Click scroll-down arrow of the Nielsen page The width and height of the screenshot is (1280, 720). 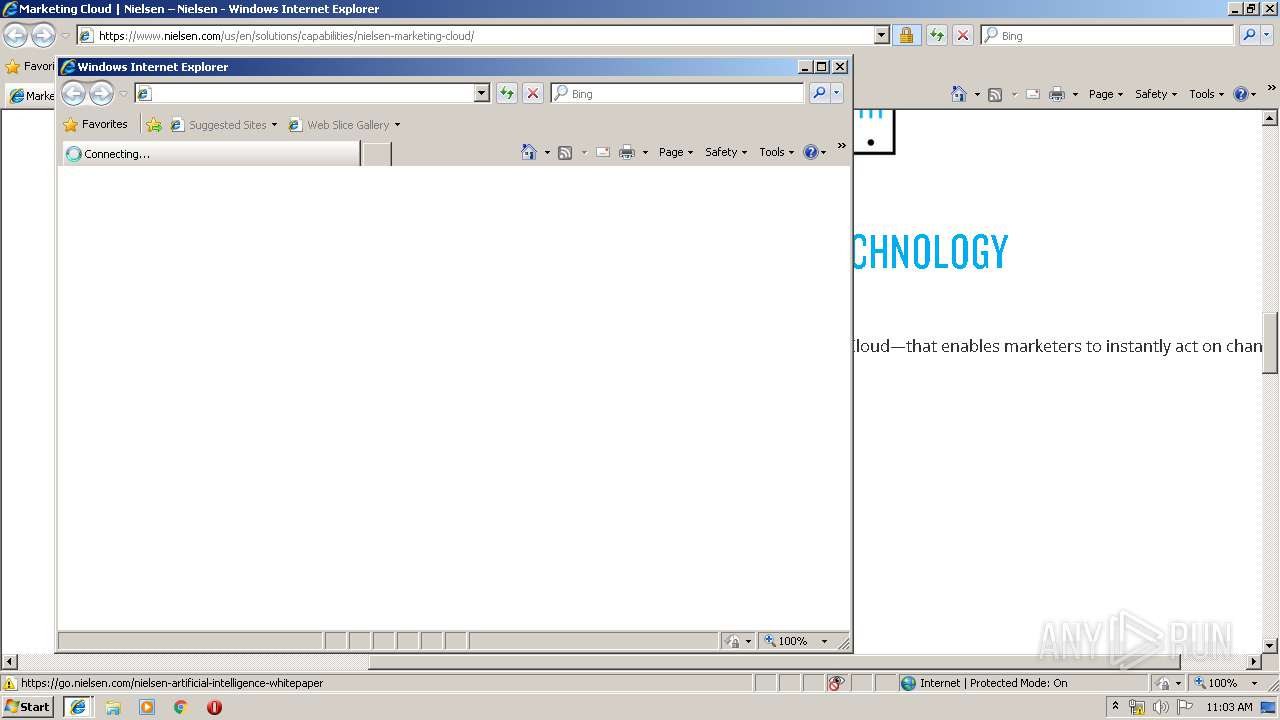[x=1270, y=646]
